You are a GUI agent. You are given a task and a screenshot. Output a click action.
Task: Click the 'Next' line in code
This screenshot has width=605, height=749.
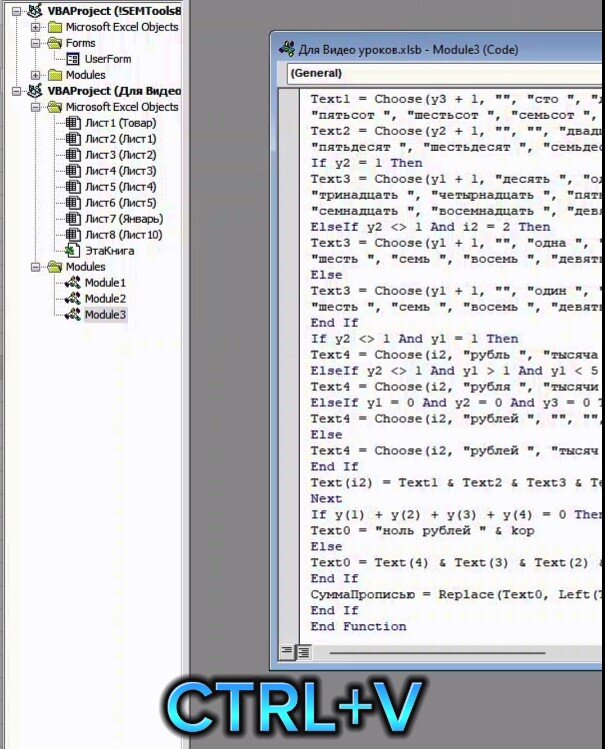[326, 499]
